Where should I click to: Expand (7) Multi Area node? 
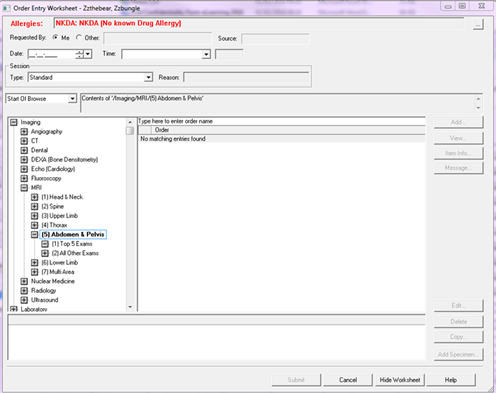pos(34,272)
